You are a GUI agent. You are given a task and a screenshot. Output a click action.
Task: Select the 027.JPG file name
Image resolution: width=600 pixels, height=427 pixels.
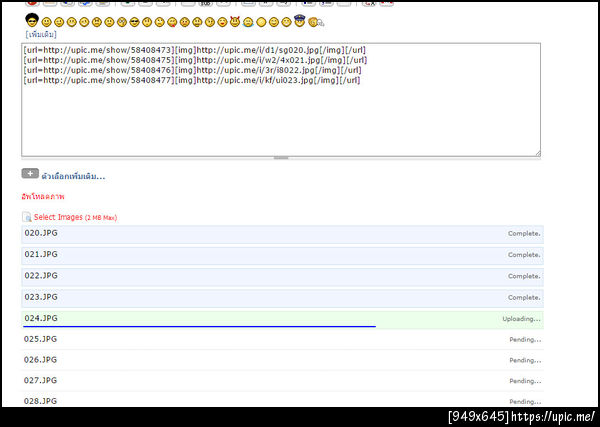pos(40,381)
